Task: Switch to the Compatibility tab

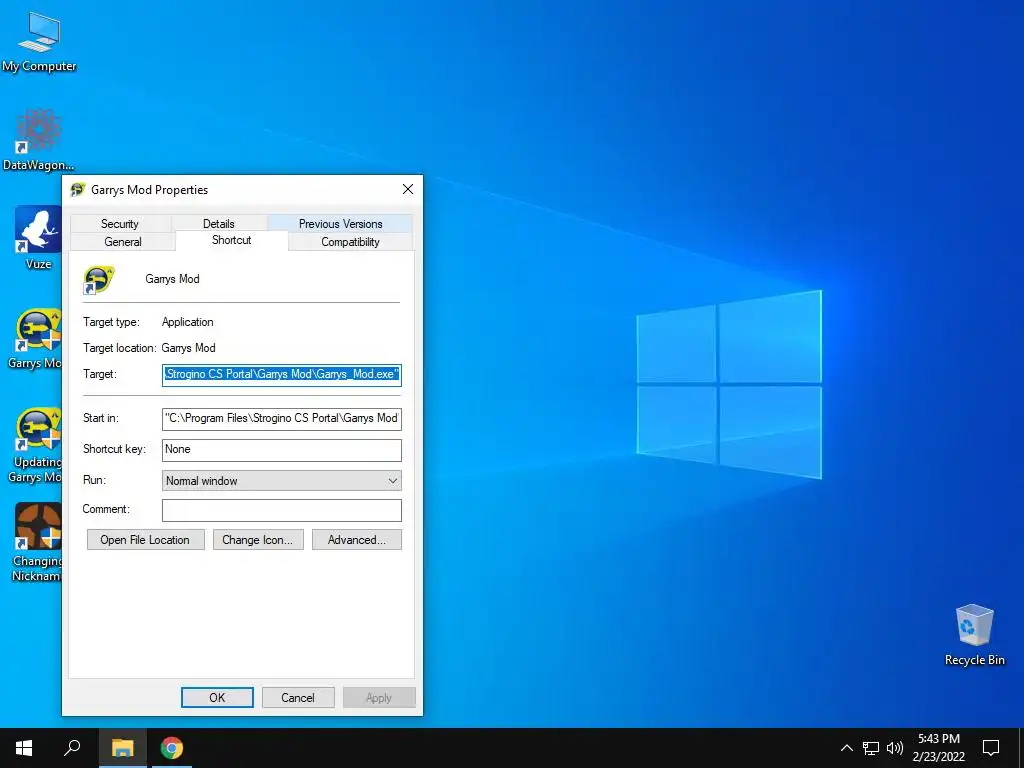Action: tap(350, 242)
